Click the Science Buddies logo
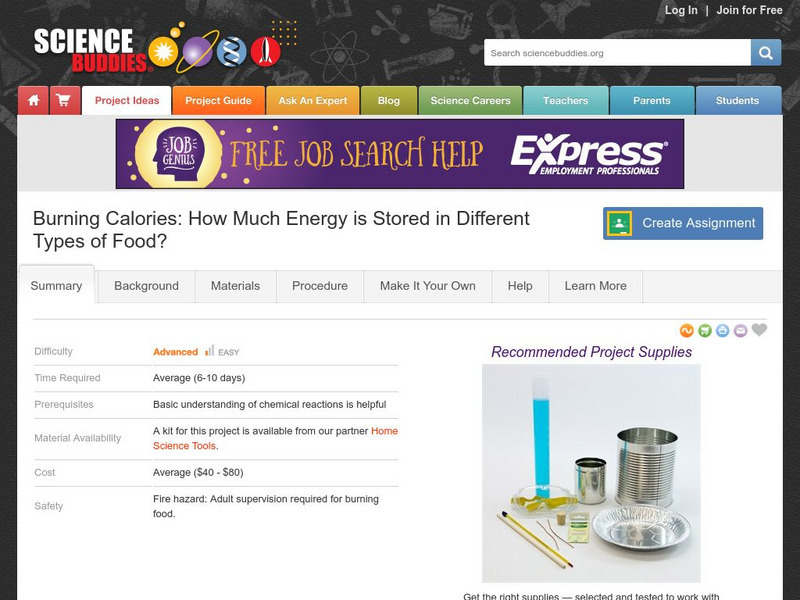800x600 pixels. click(x=157, y=51)
